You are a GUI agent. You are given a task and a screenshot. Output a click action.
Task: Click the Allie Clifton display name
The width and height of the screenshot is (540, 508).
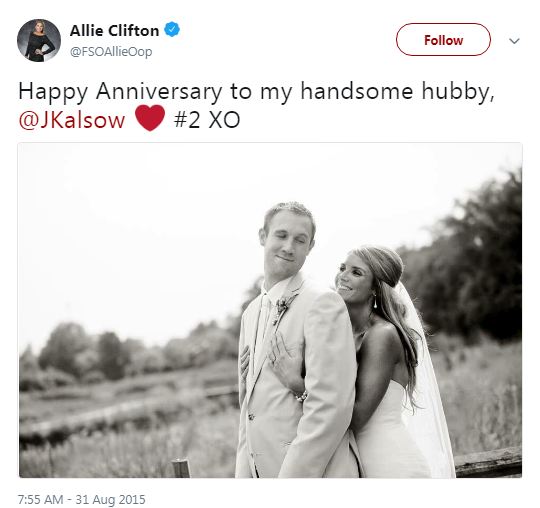point(114,31)
